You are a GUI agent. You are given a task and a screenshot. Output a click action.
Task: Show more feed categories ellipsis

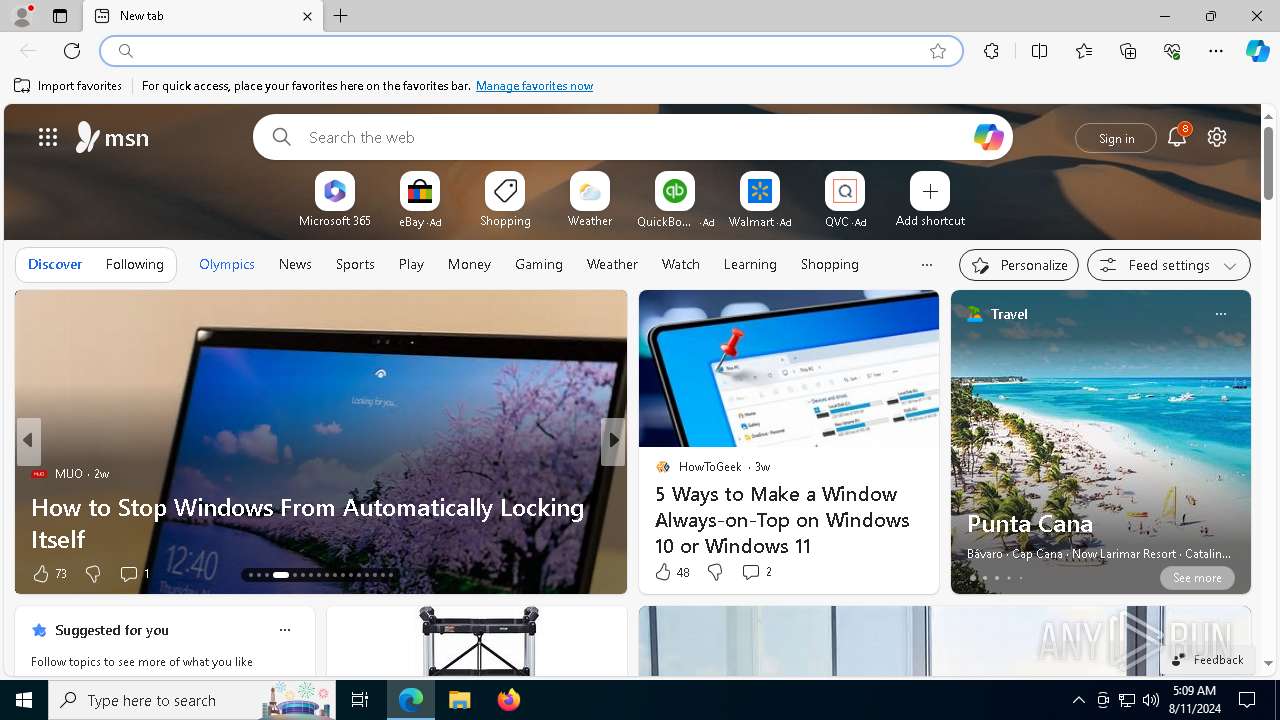927,265
